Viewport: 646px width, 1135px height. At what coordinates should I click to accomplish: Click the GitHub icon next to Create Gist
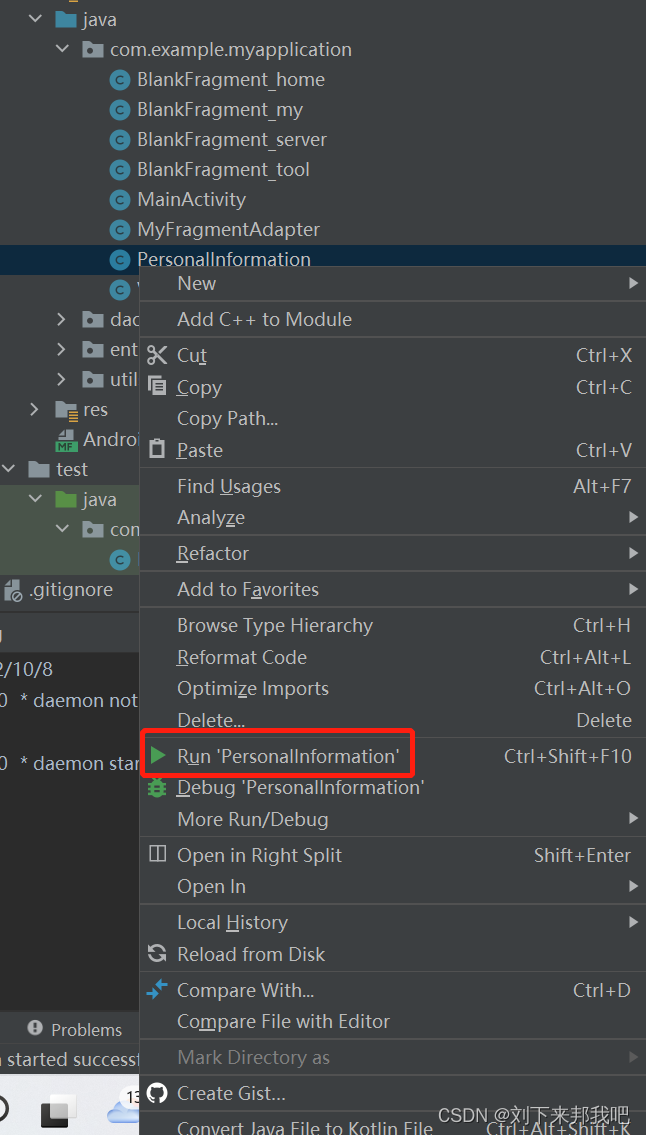point(157,1093)
